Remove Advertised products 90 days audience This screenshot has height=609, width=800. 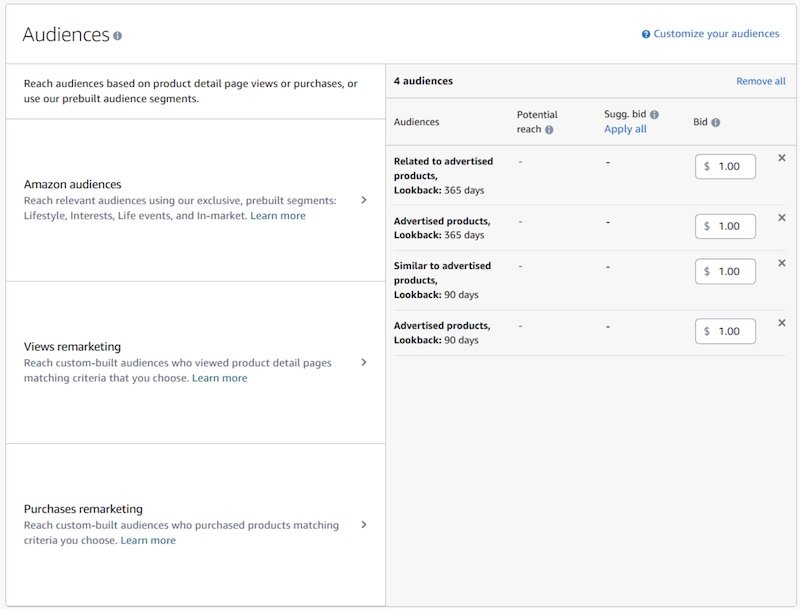click(782, 323)
